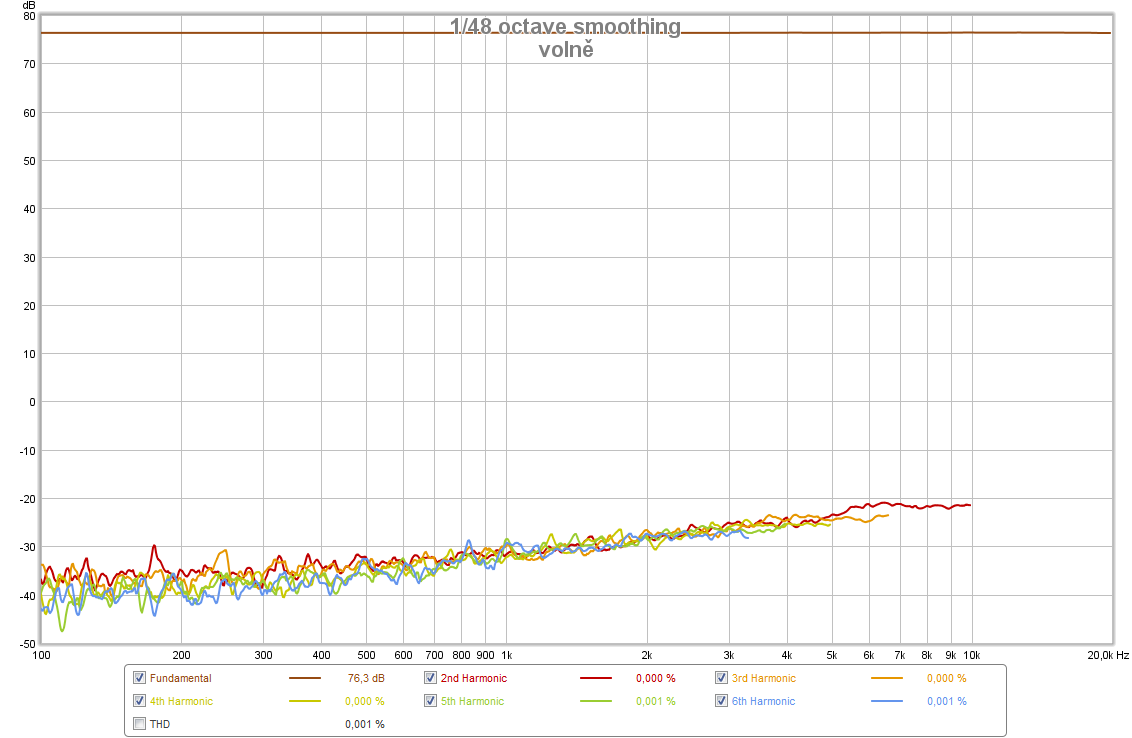
Task: Click the THD "0,001 %" value
Action: coord(365,724)
